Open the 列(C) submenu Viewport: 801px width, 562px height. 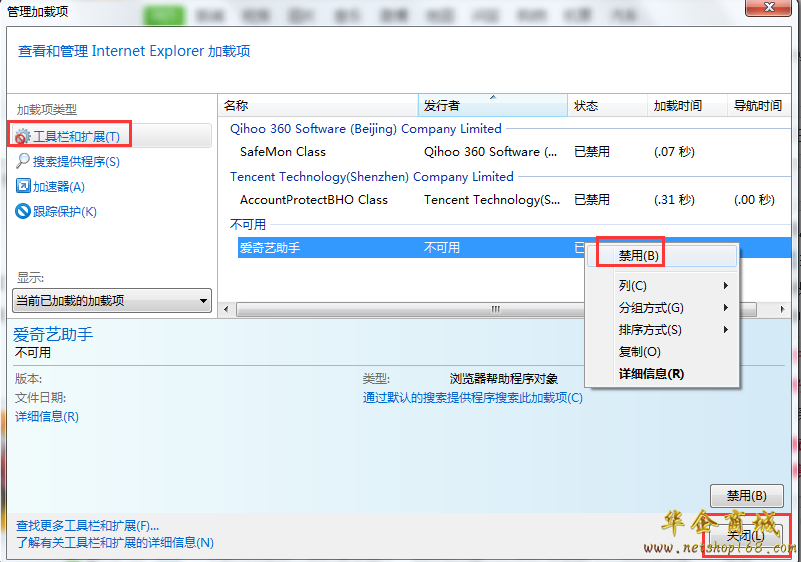(x=662, y=286)
